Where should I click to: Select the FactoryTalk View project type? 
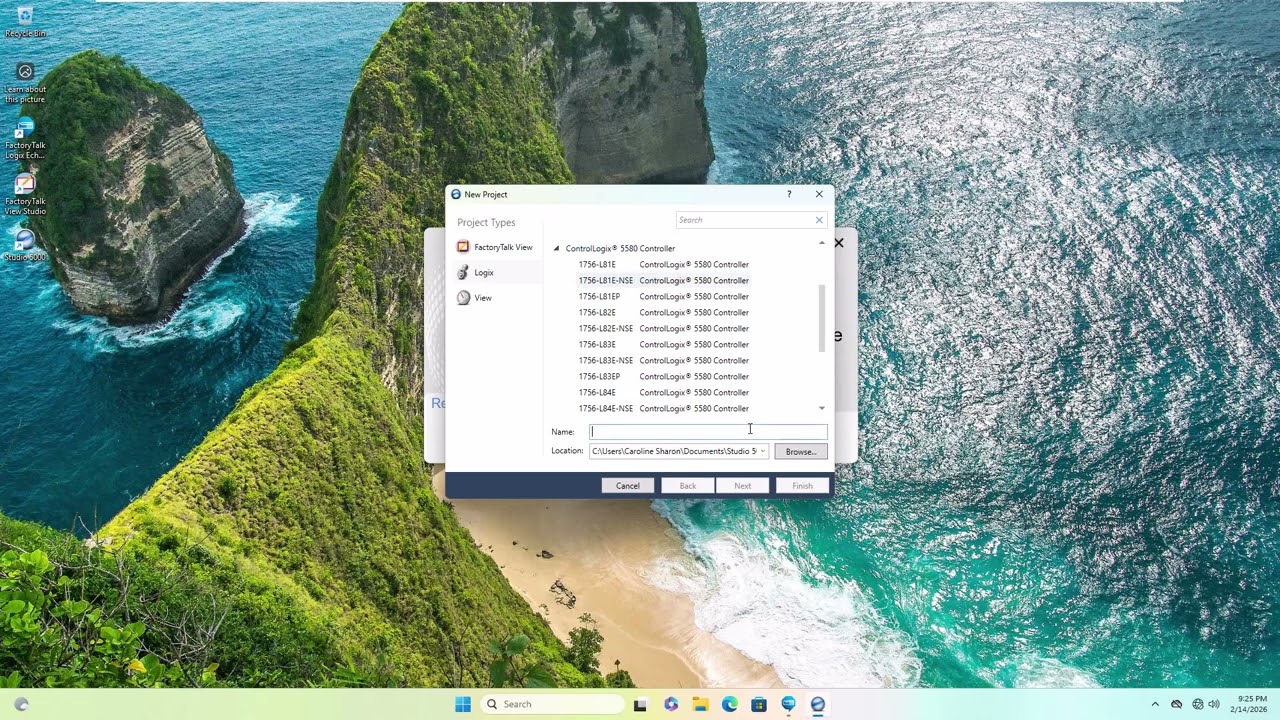pyautogui.click(x=495, y=247)
